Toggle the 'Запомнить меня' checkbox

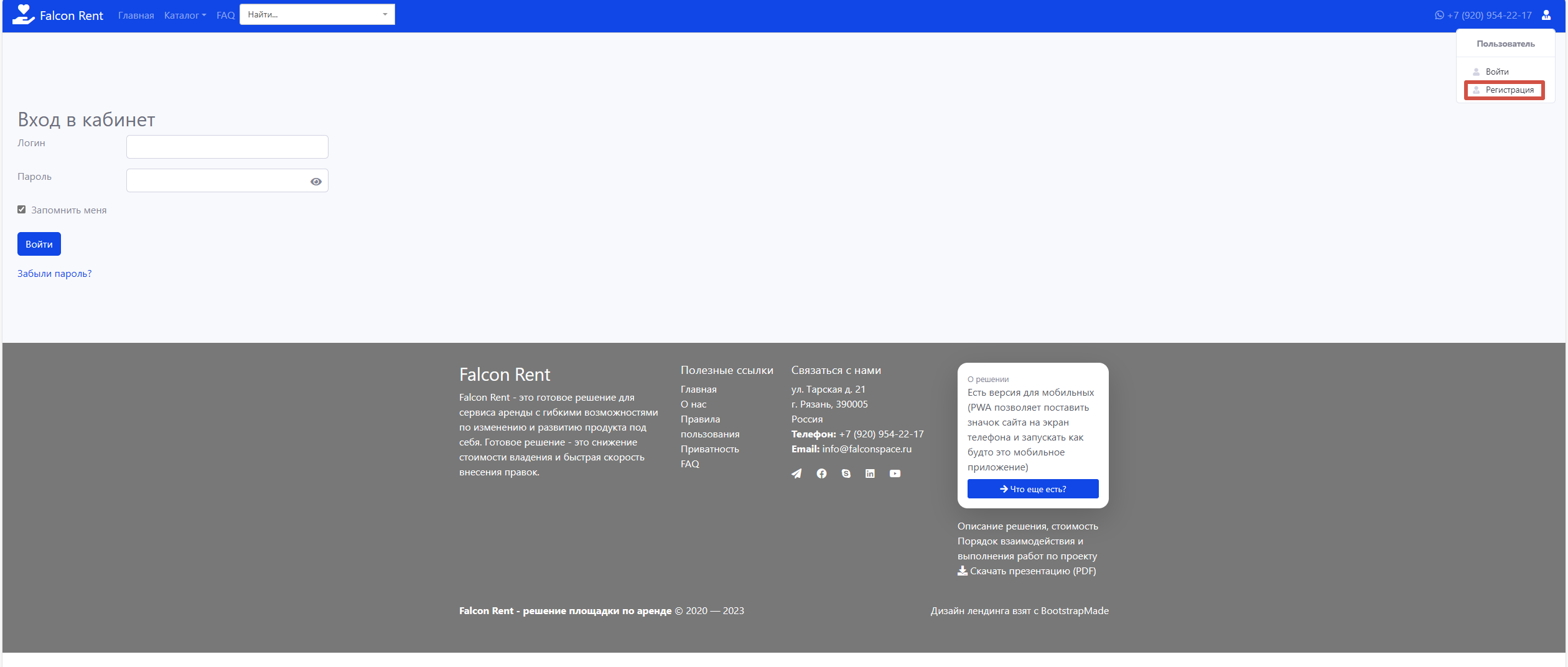22,210
